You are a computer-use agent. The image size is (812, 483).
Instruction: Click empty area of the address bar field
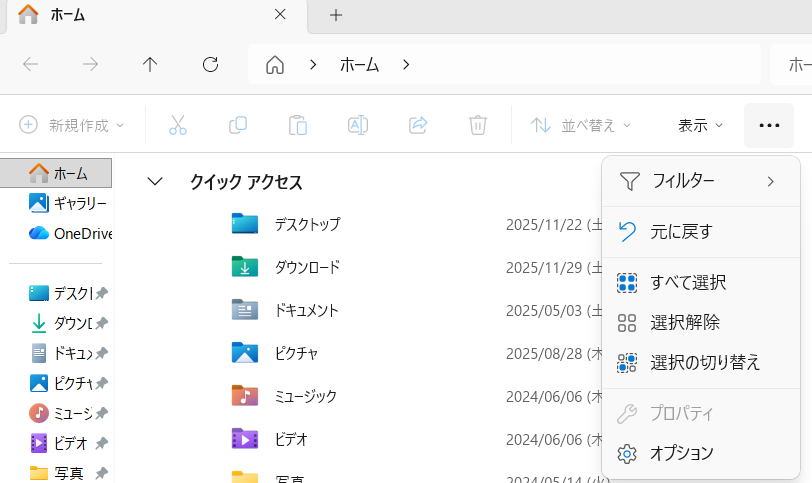pos(585,65)
